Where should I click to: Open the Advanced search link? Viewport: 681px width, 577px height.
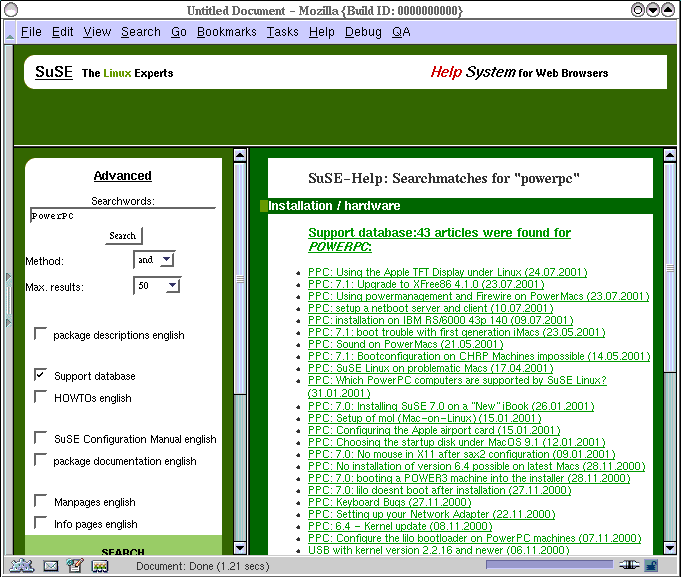tap(122, 175)
